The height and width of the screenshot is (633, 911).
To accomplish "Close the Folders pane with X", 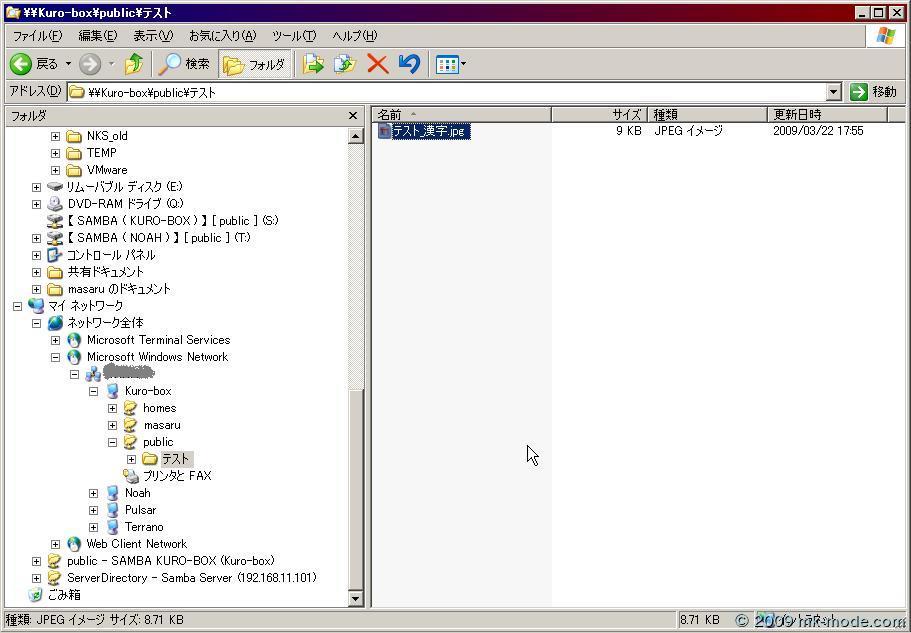I will pyautogui.click(x=352, y=116).
